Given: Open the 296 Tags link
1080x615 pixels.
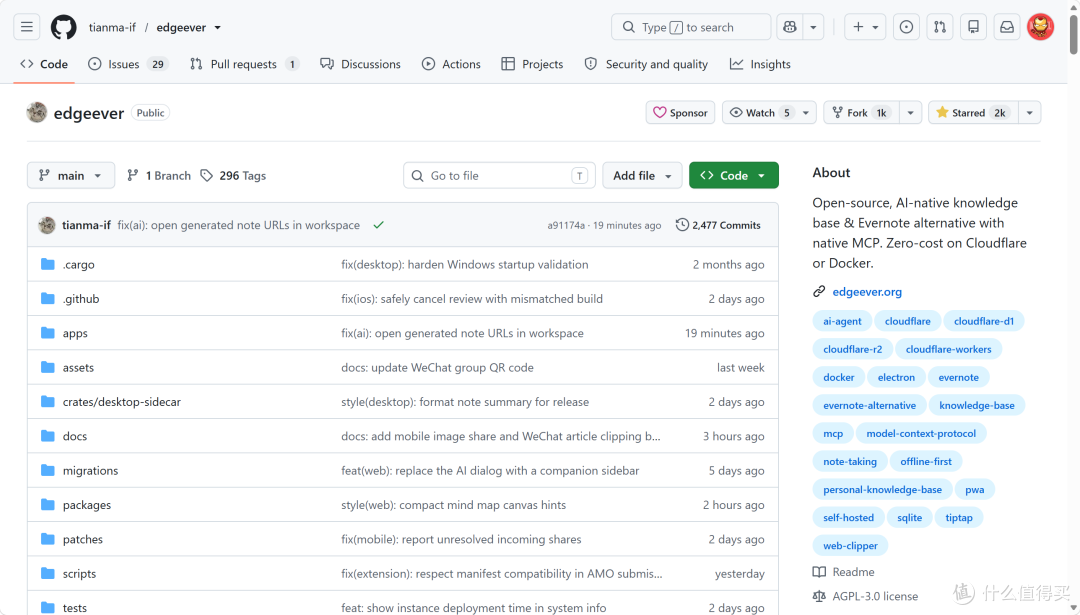Looking at the screenshot, I should [233, 176].
